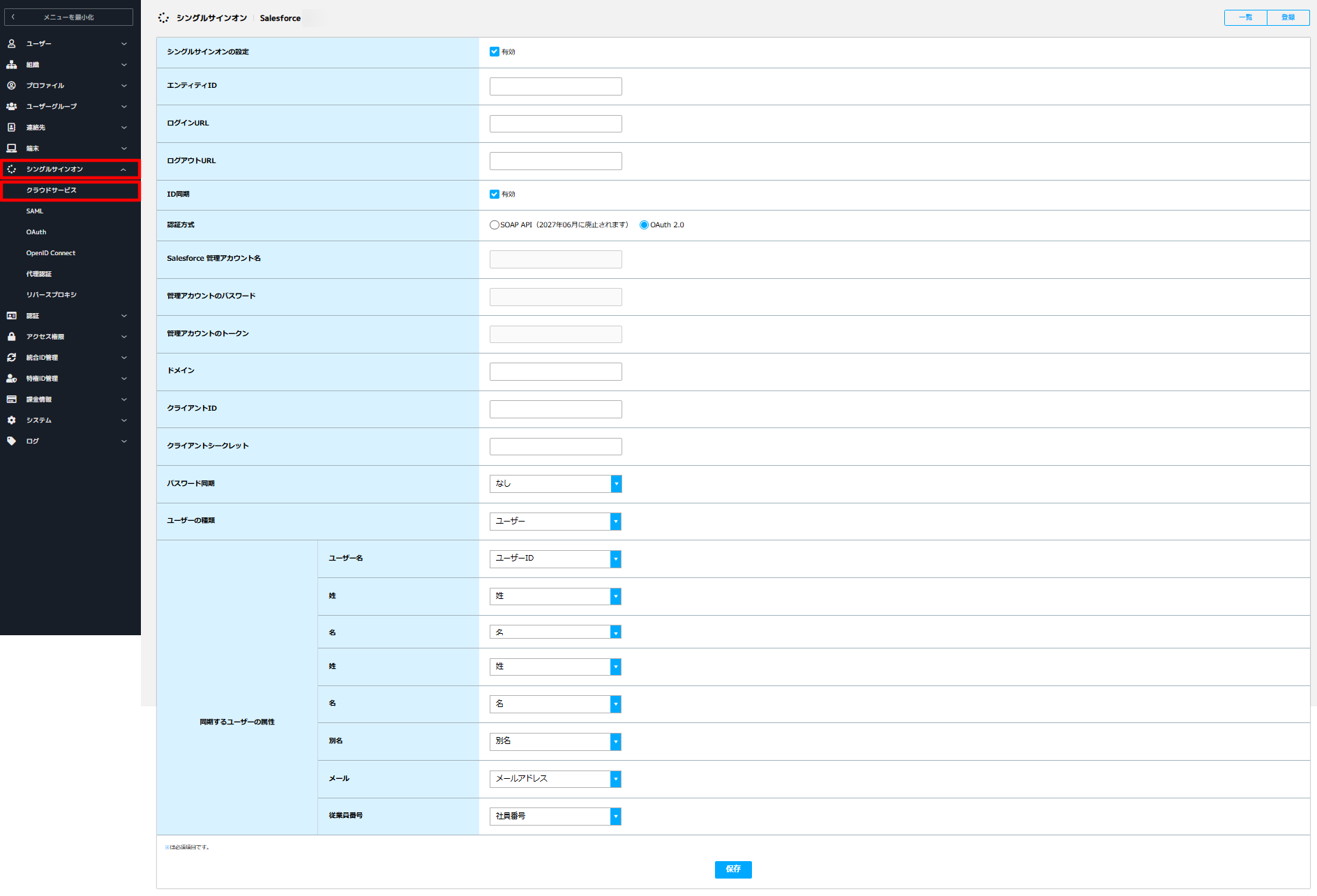Open the パスワード同期 dropdown

pos(556,484)
